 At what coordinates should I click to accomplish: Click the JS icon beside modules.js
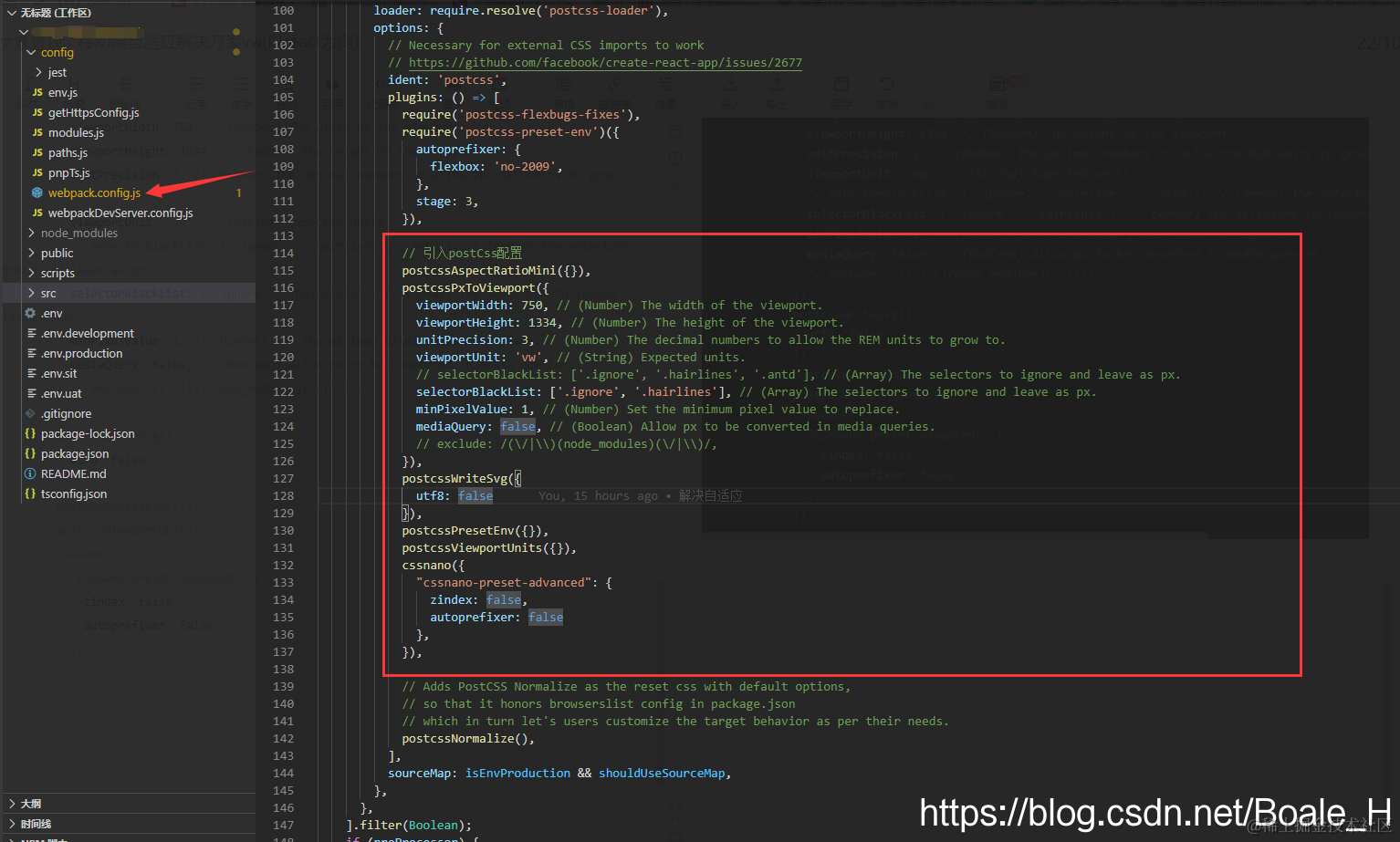[37, 132]
